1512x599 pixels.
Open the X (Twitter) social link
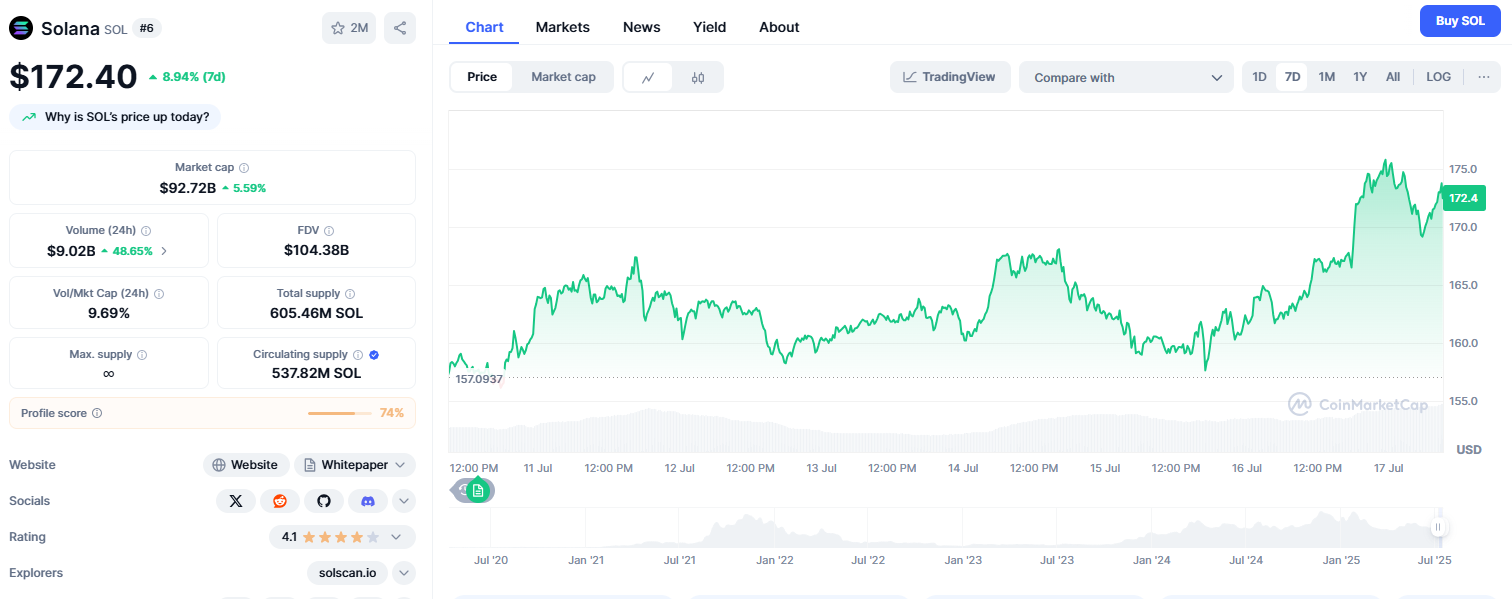[236, 501]
